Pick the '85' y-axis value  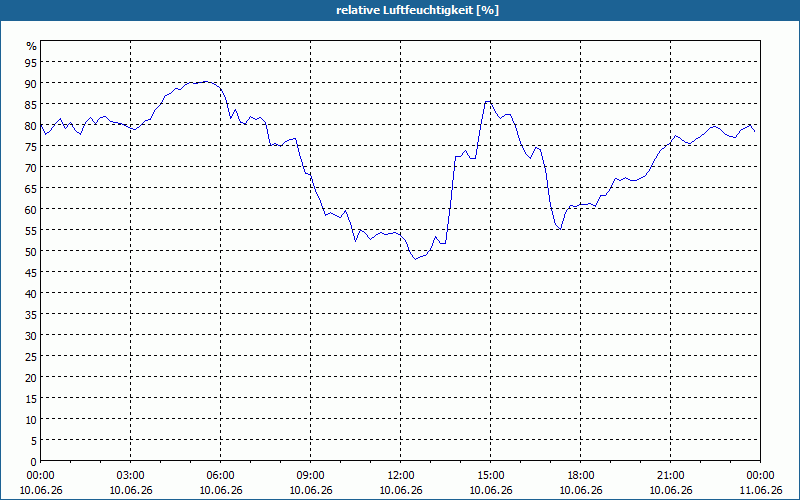(x=31, y=105)
